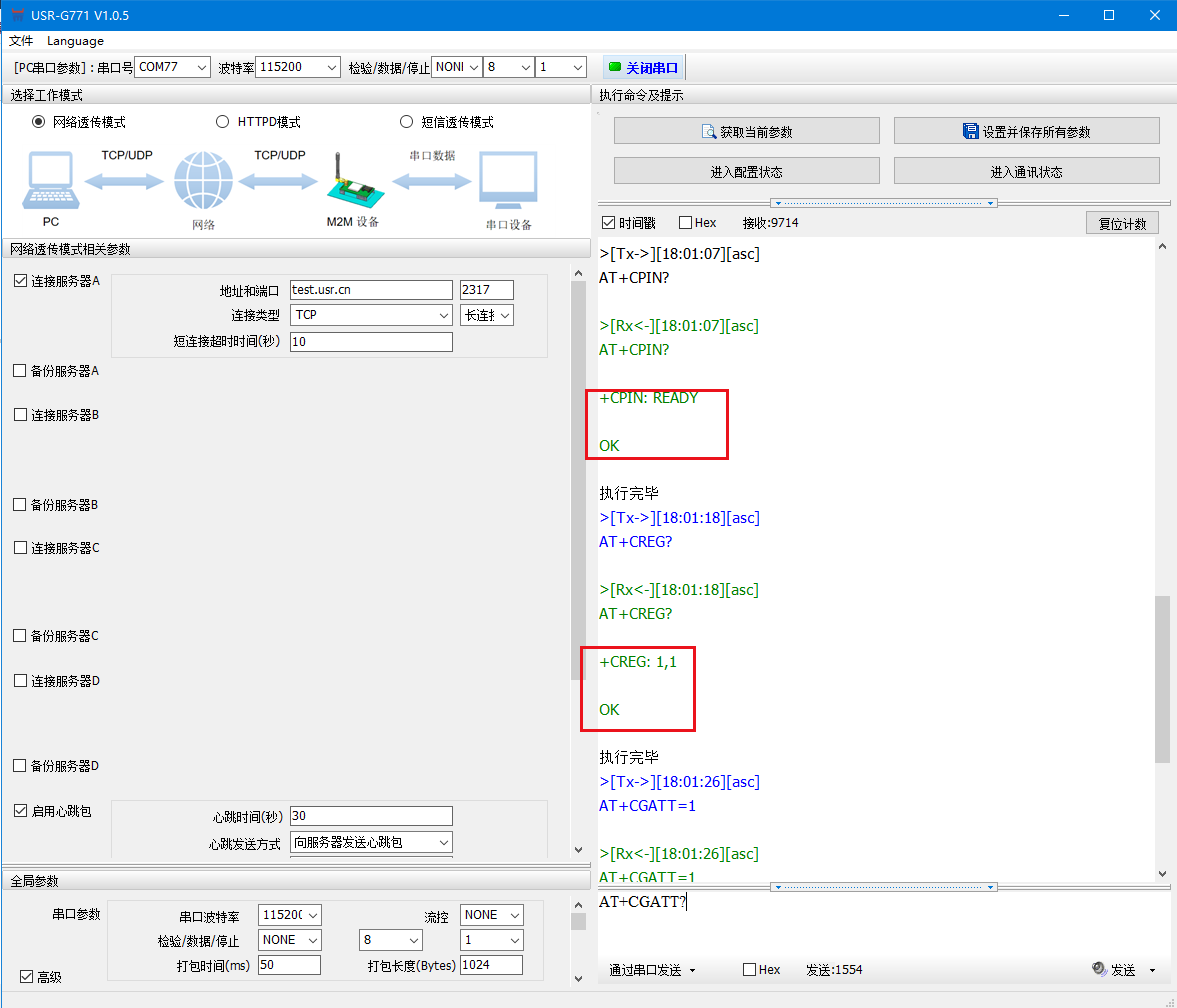The height and width of the screenshot is (1008, 1177).
Task: Enable the Connect Server B checkbox
Action: coord(20,414)
